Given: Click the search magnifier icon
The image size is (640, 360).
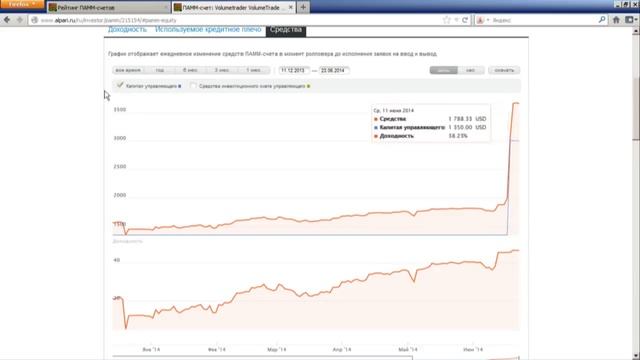Looking at the screenshot, I should click(x=602, y=20).
